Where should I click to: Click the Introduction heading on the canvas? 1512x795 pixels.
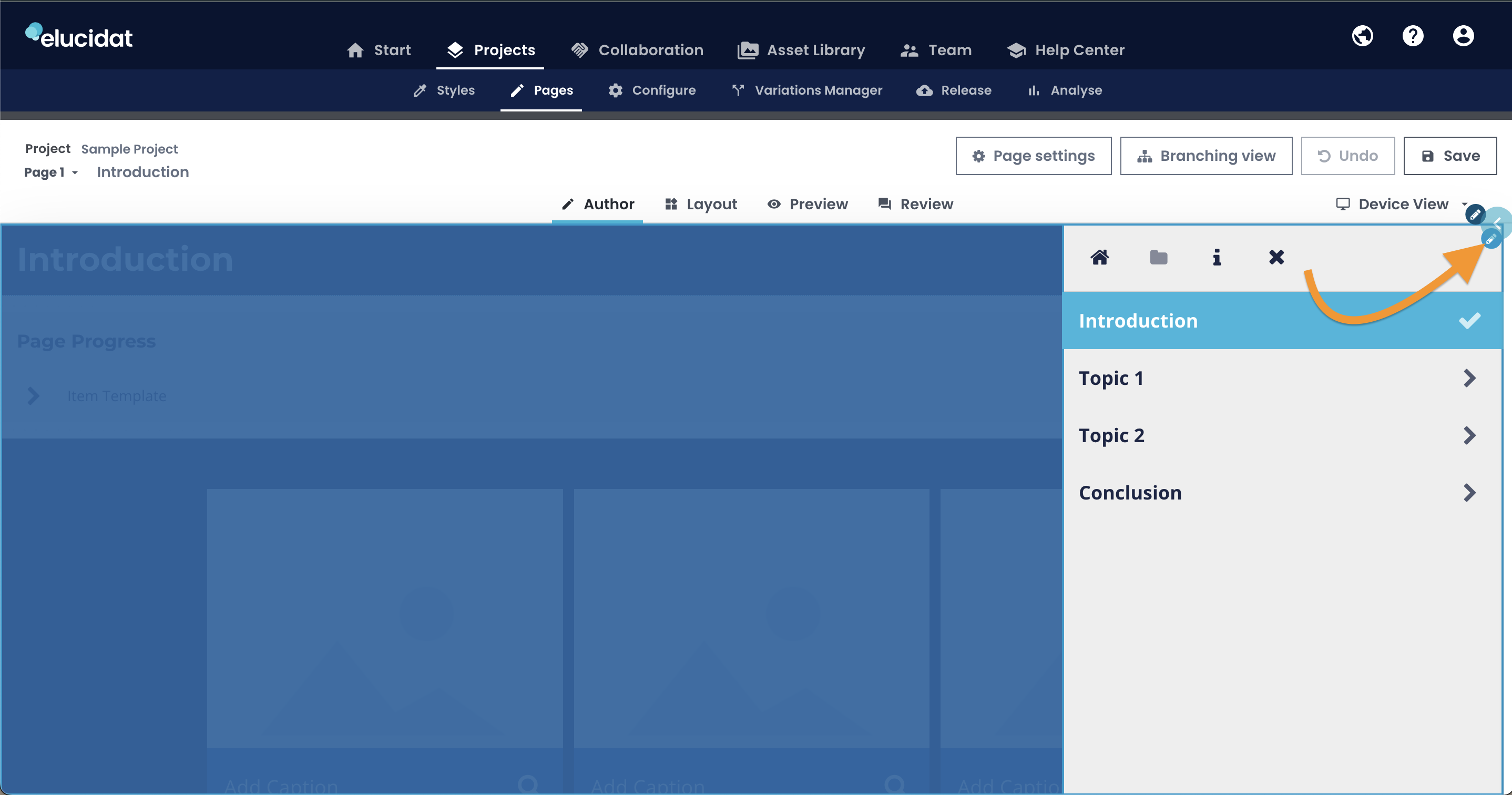pos(125,259)
